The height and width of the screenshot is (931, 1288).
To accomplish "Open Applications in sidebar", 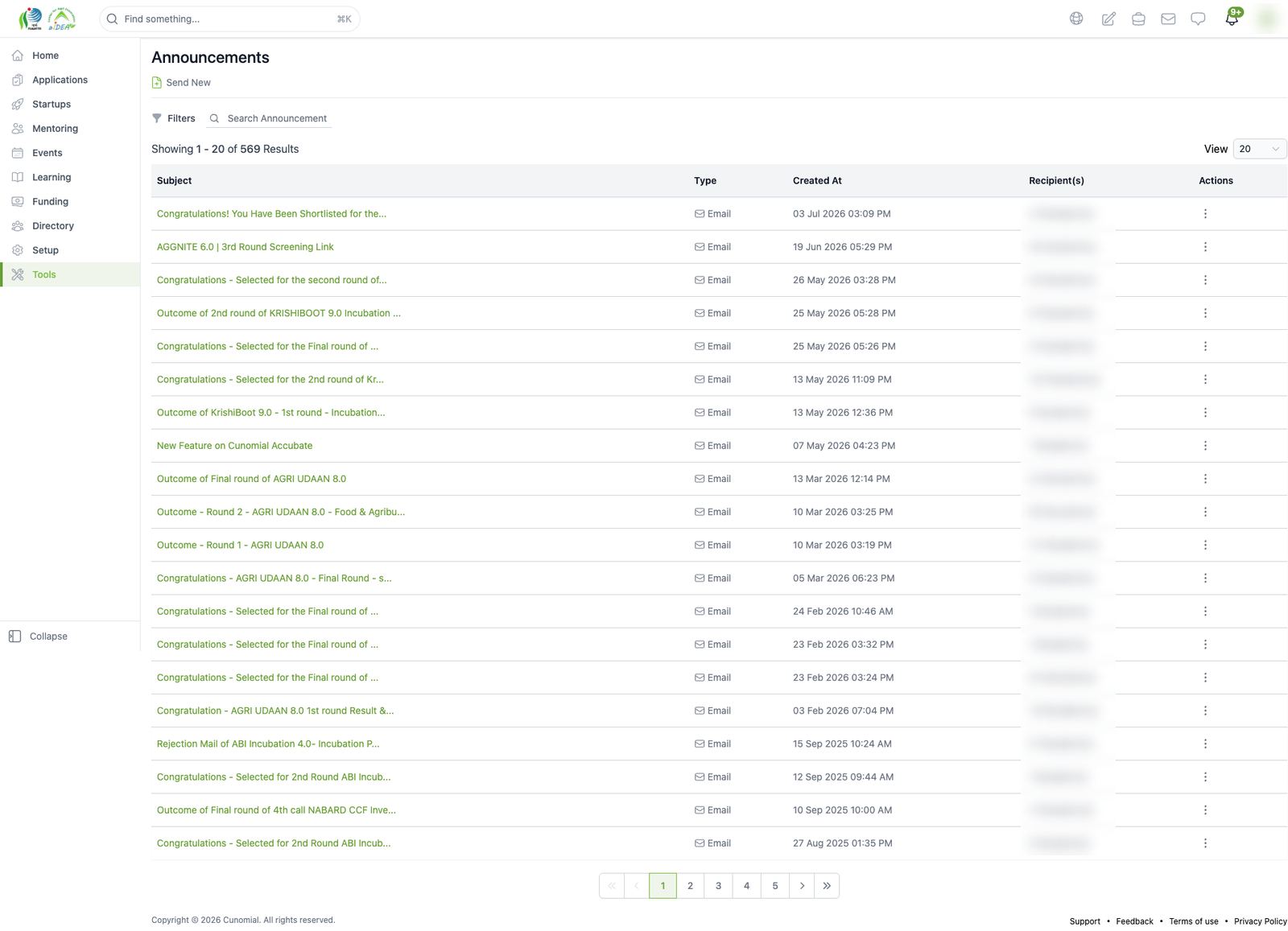I will tap(70, 80).
